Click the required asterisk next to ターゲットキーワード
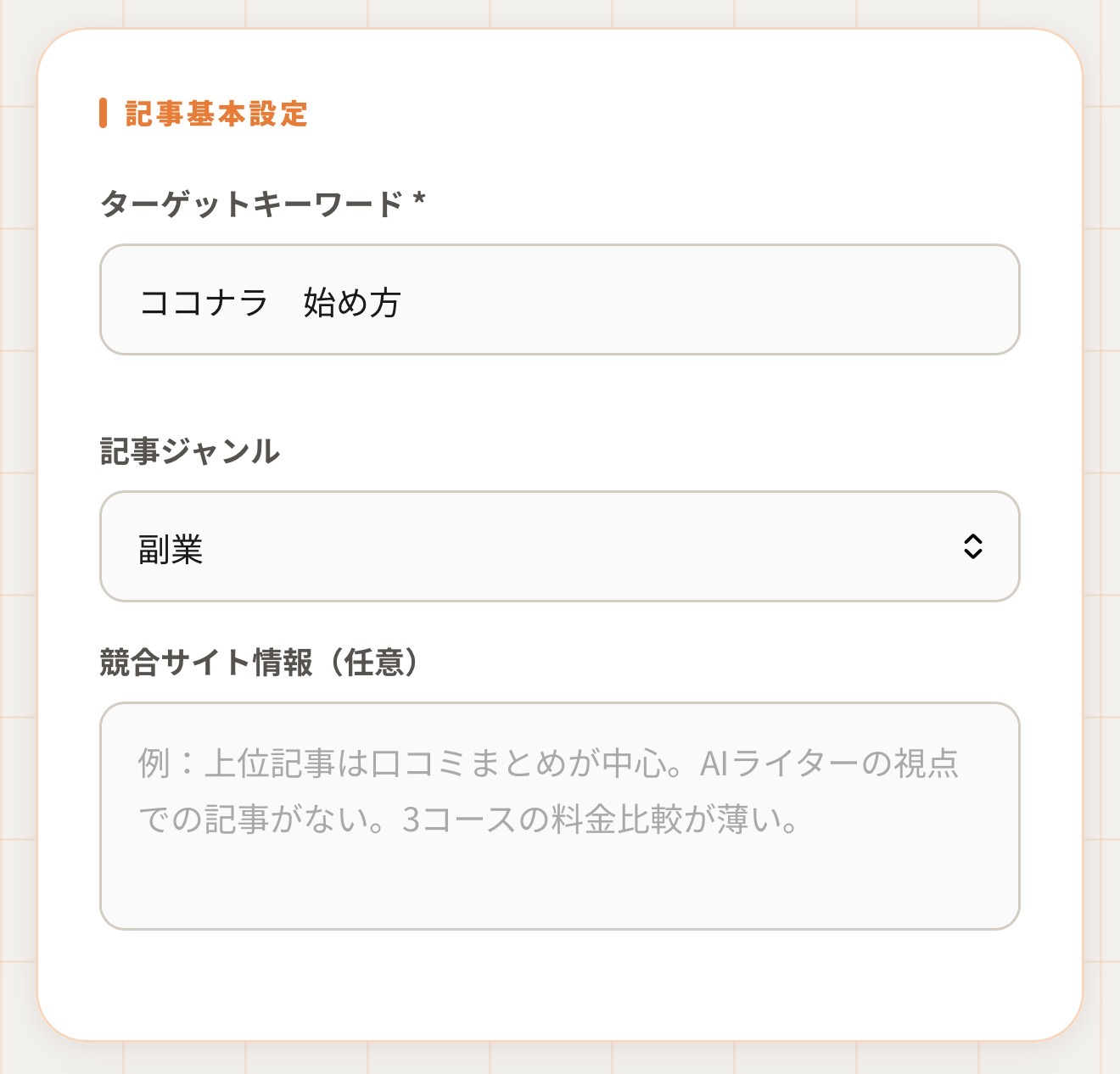The height and width of the screenshot is (1074, 1120). [x=417, y=199]
